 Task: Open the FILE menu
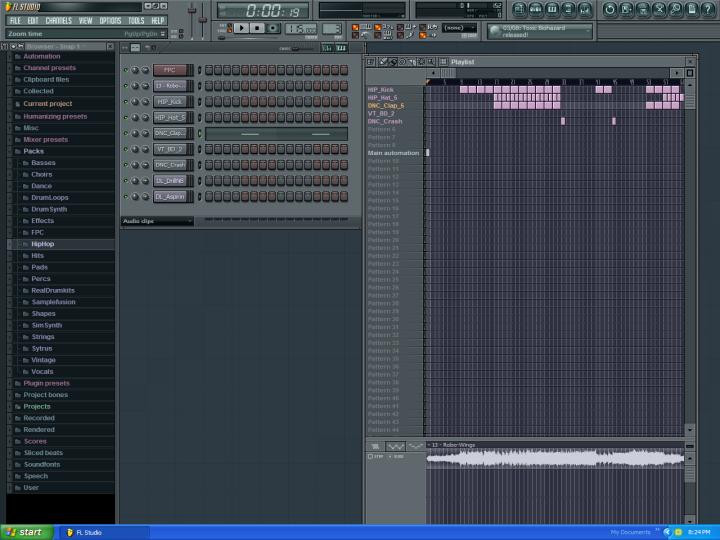click(15, 21)
